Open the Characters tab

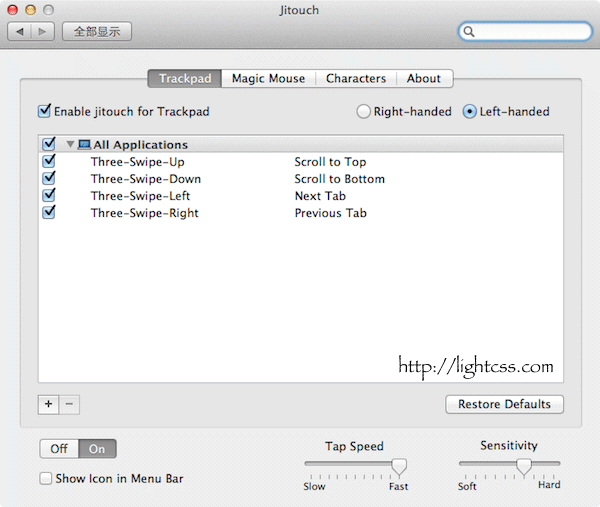355,78
